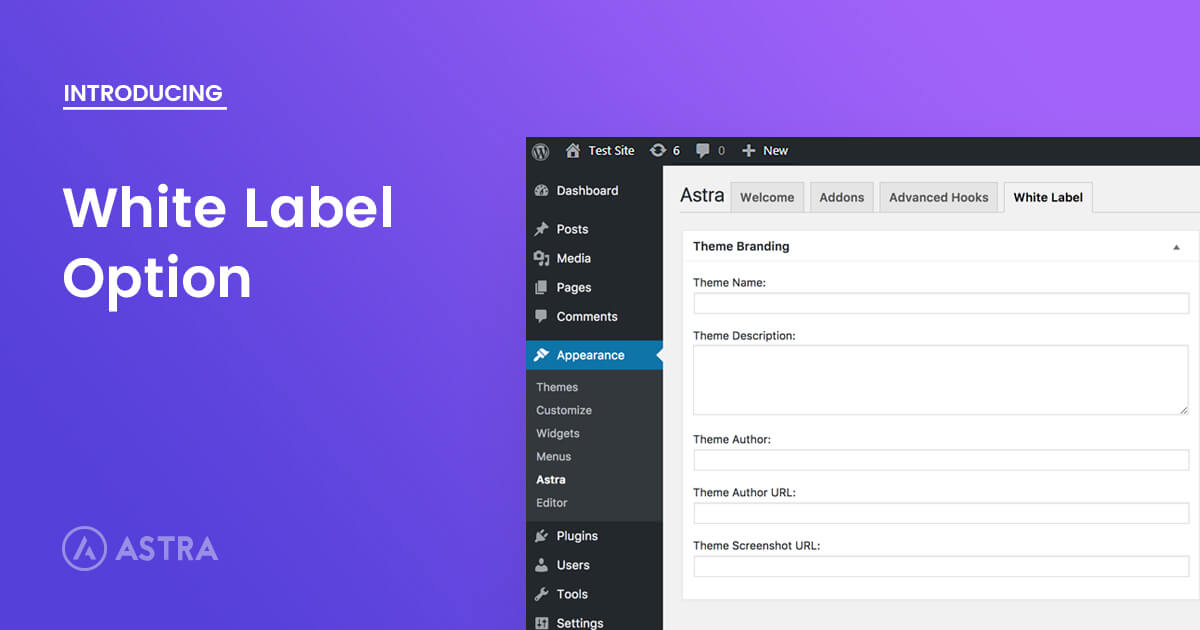
Task: Open the Plugins menu item
Action: click(x=577, y=536)
